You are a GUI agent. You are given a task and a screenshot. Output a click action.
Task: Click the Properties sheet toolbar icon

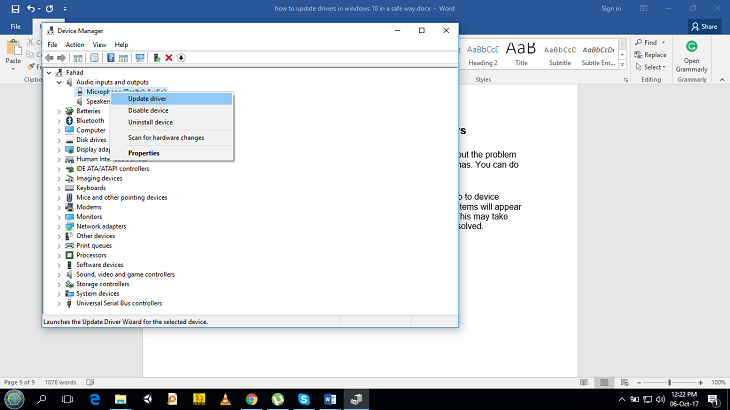(x=95, y=58)
